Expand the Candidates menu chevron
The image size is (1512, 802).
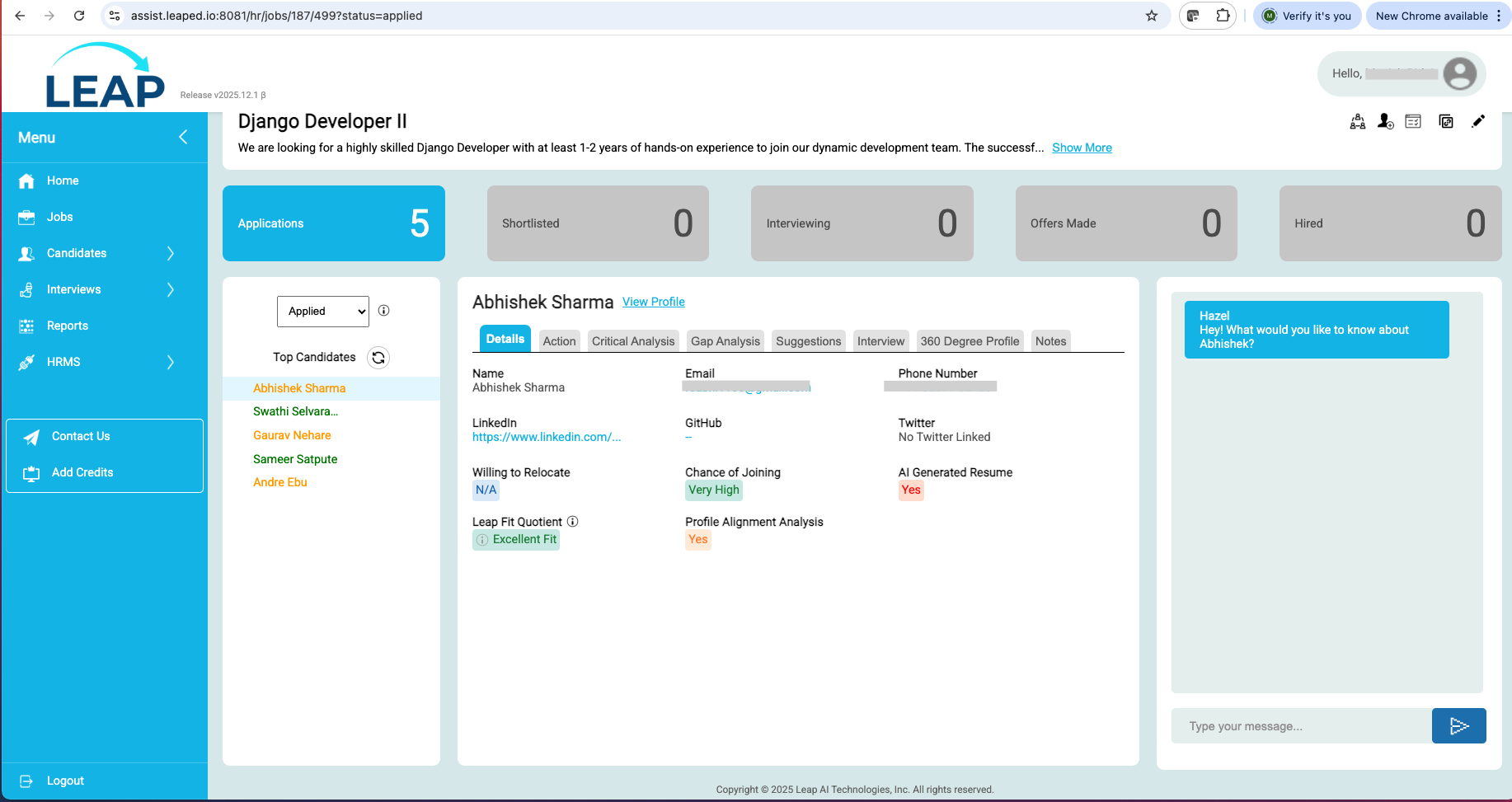tap(171, 253)
